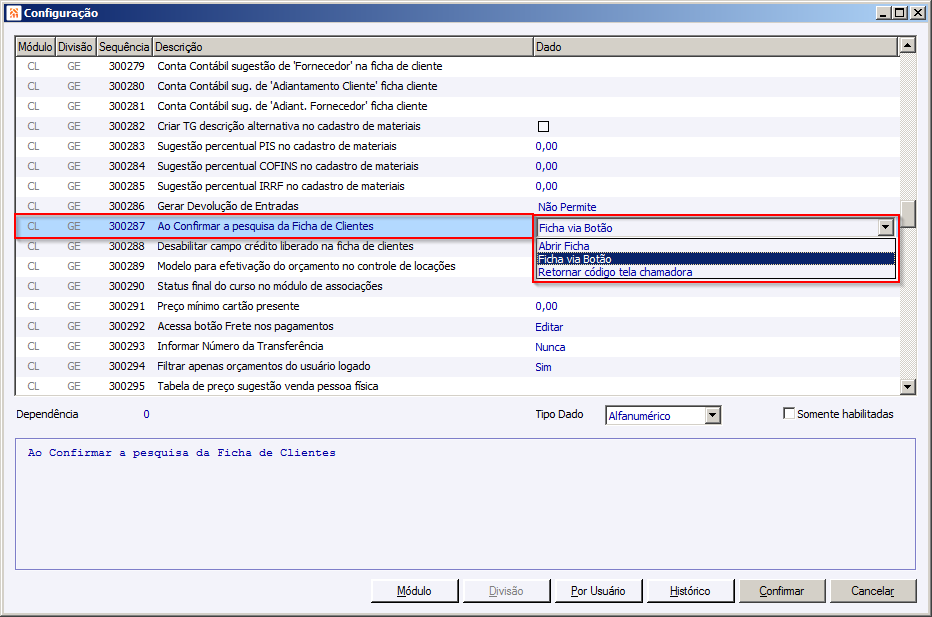This screenshot has width=932, height=617.
Task: Click the Configuração app icon in title bar
Action: click(x=14, y=12)
